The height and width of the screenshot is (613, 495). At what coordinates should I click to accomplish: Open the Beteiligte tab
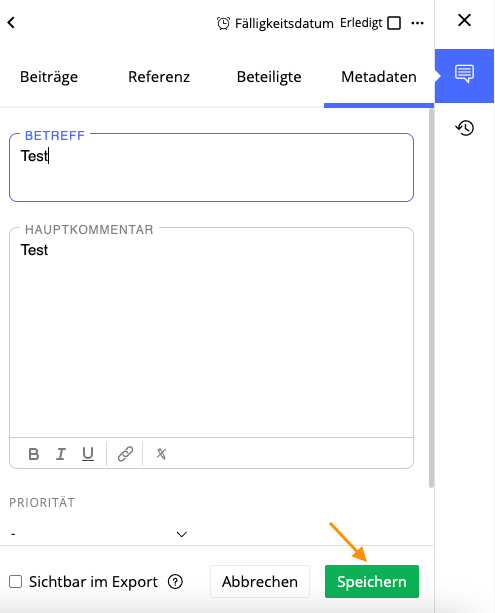[x=269, y=77]
